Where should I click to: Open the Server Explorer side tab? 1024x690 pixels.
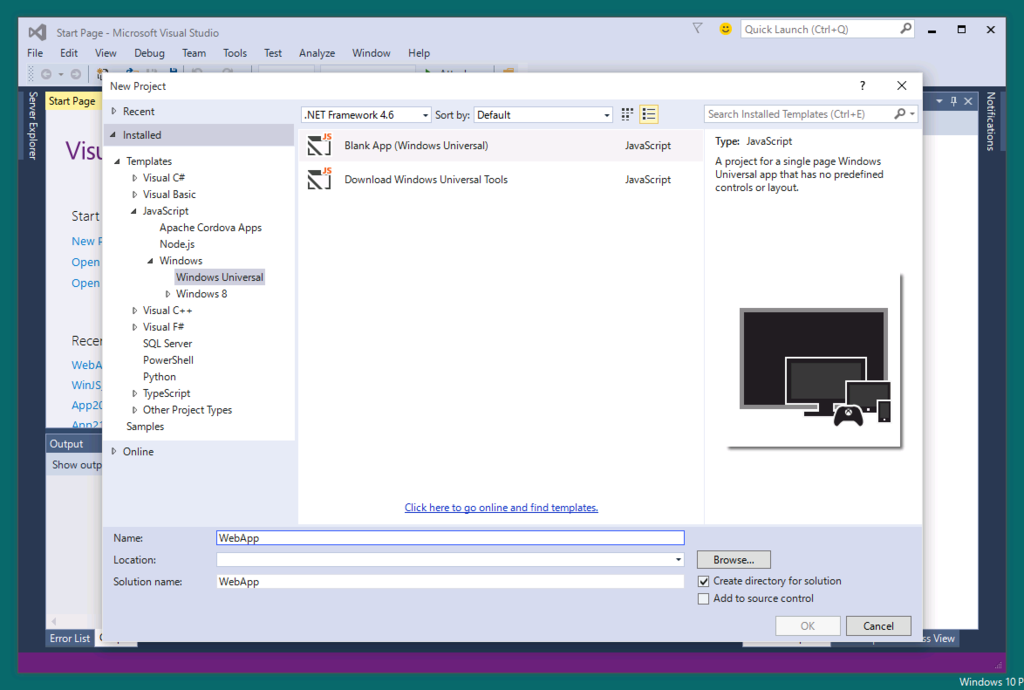pyautogui.click(x=33, y=125)
